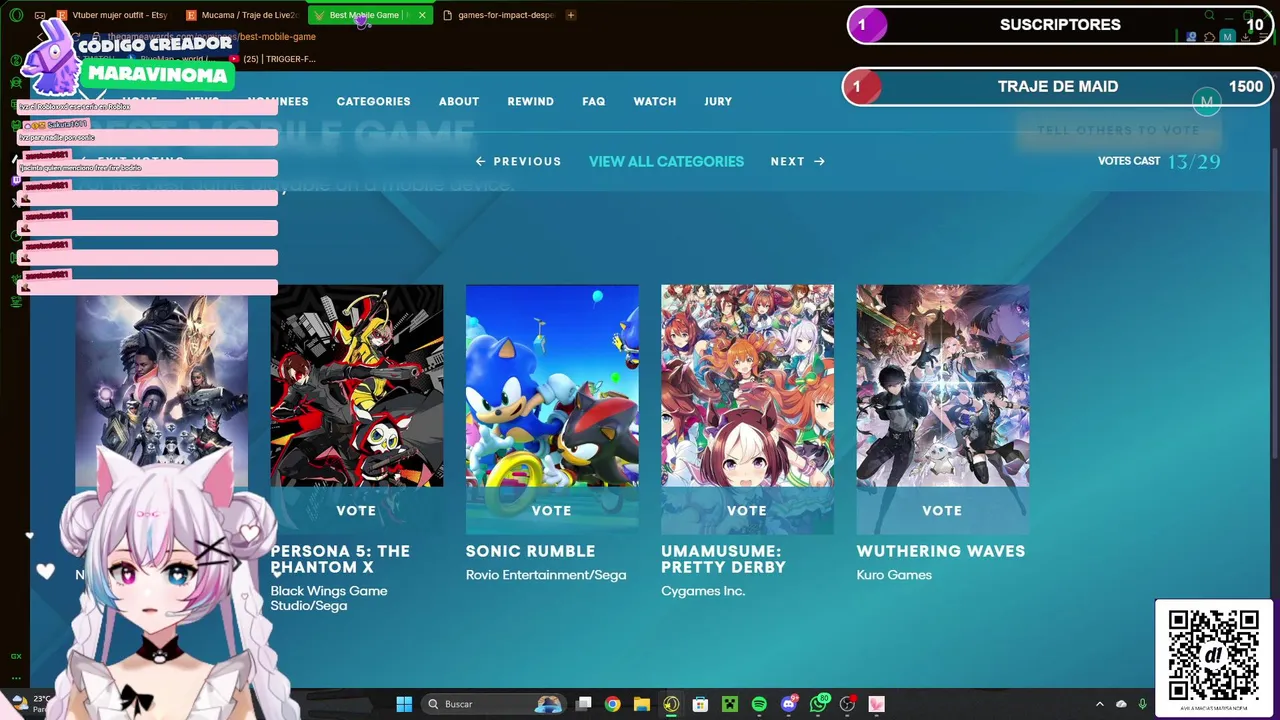Go to NEXT category
The image size is (1280, 720).
click(x=797, y=161)
